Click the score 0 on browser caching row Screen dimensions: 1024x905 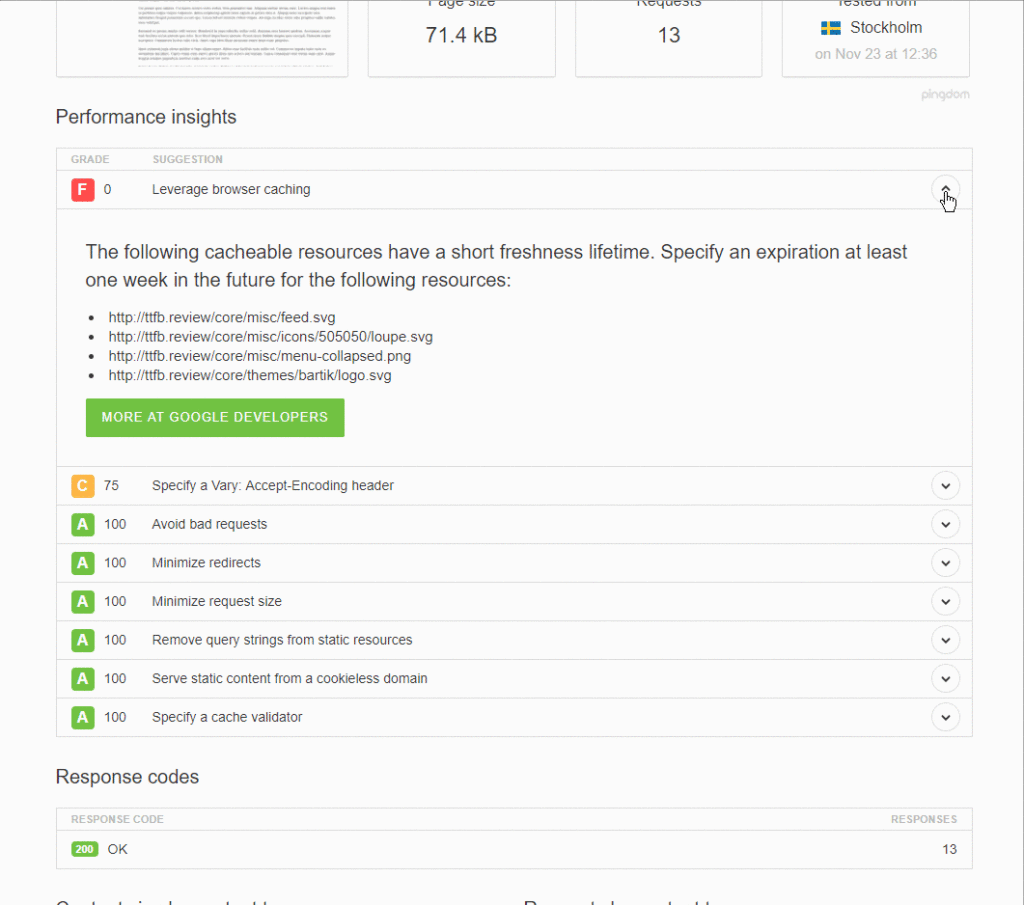point(108,189)
